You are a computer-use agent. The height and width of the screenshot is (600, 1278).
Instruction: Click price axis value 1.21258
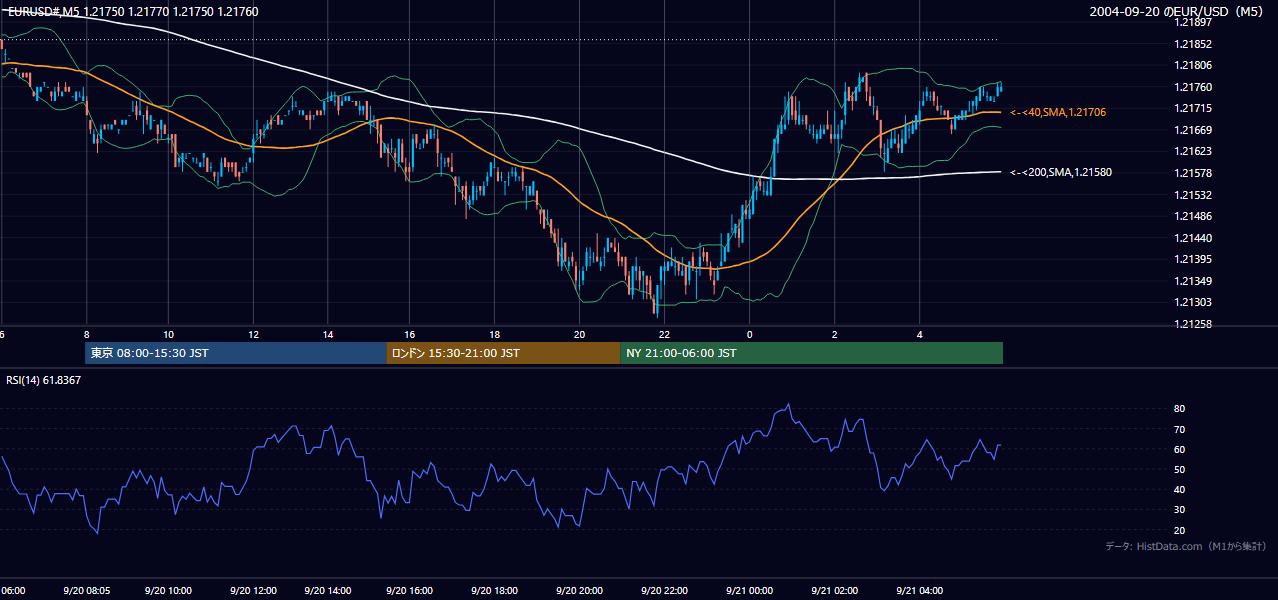[x=1194, y=324]
